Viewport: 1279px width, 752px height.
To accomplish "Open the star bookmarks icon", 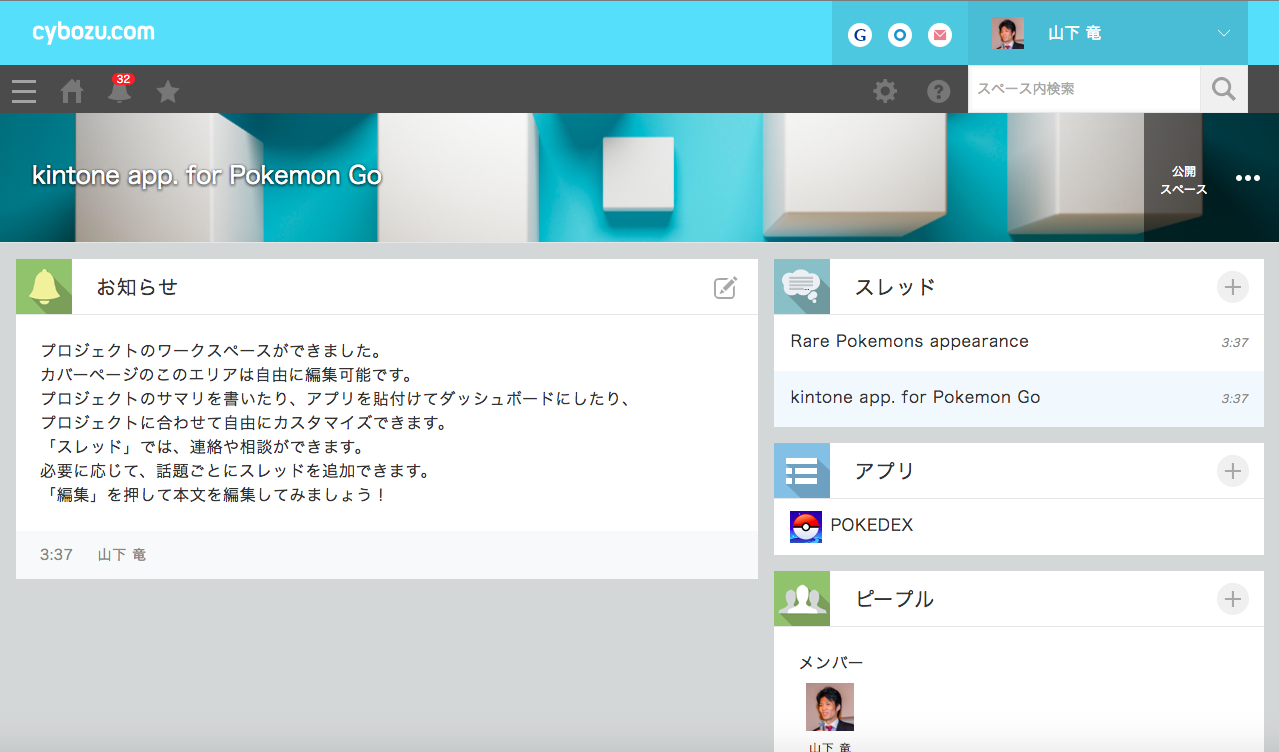I will click(168, 92).
